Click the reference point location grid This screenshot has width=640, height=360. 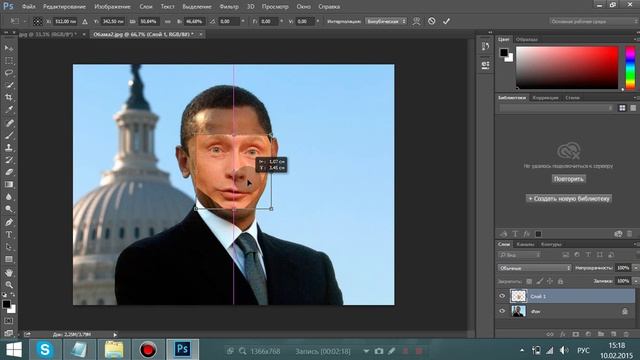(38, 21)
